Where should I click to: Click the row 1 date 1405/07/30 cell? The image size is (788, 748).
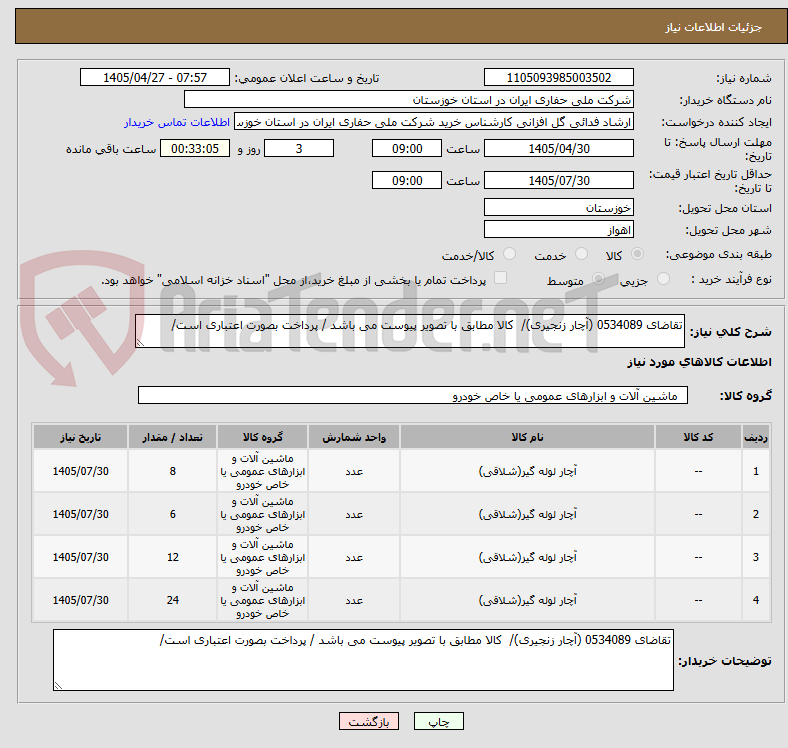coord(80,471)
